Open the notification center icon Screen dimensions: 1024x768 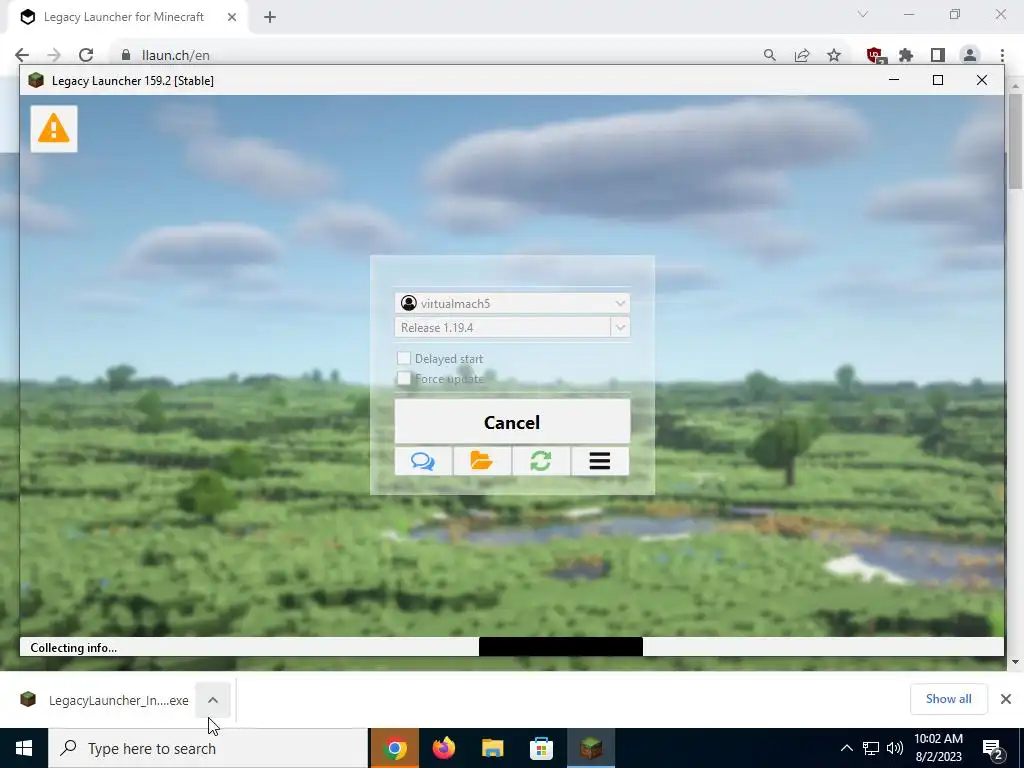993,748
